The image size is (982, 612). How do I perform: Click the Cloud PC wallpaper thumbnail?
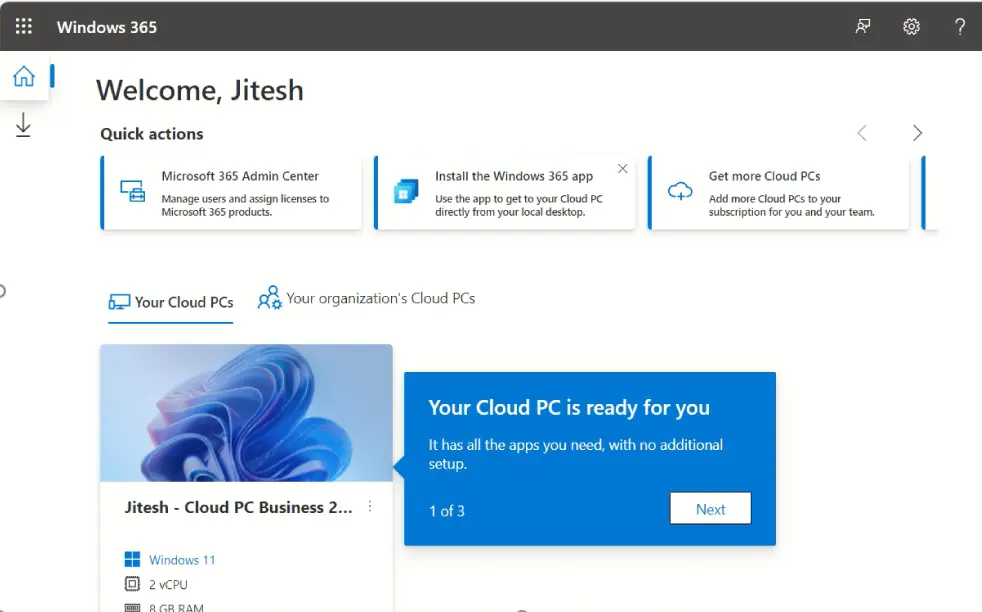click(246, 413)
